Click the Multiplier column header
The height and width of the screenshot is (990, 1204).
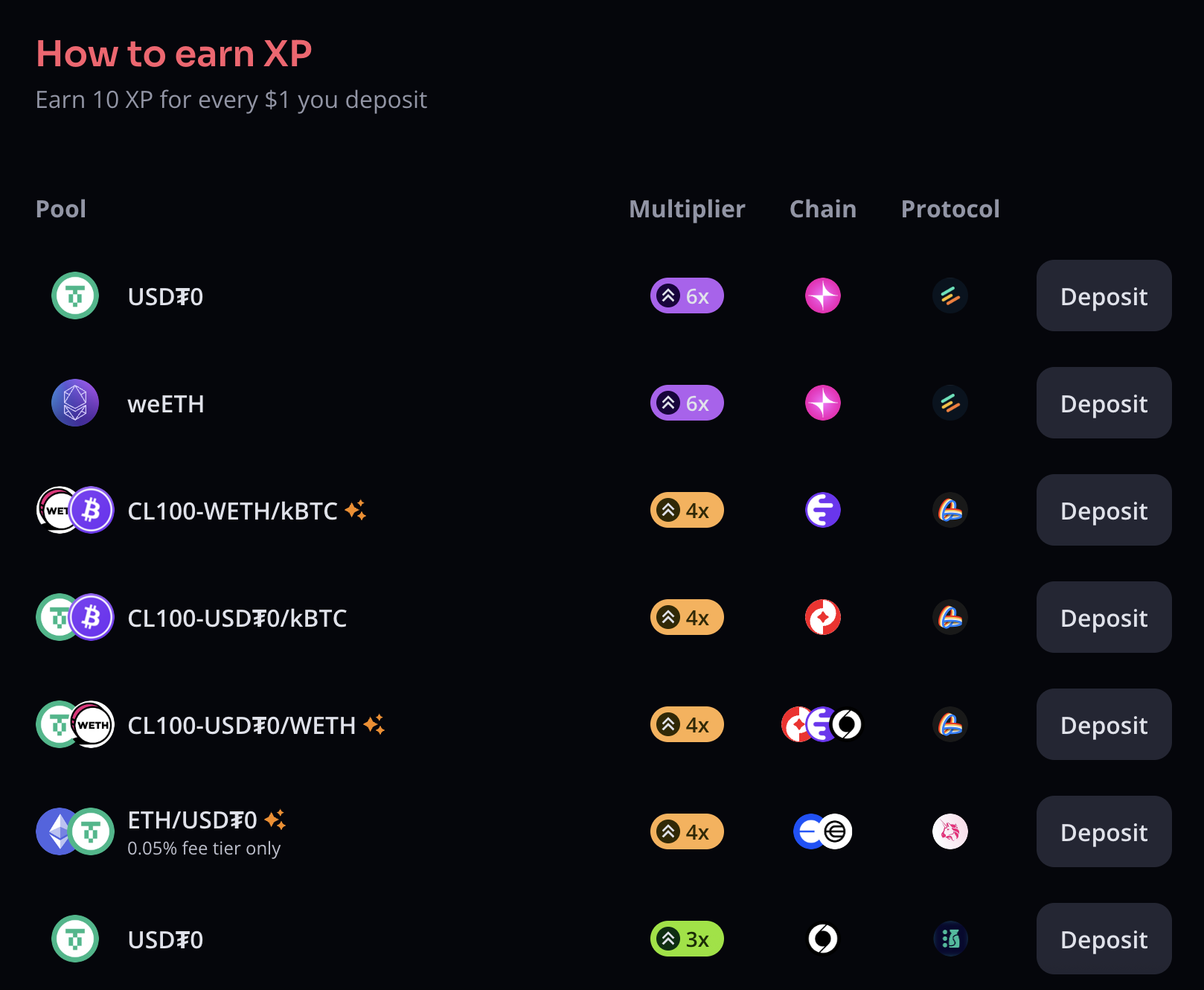pos(687,209)
